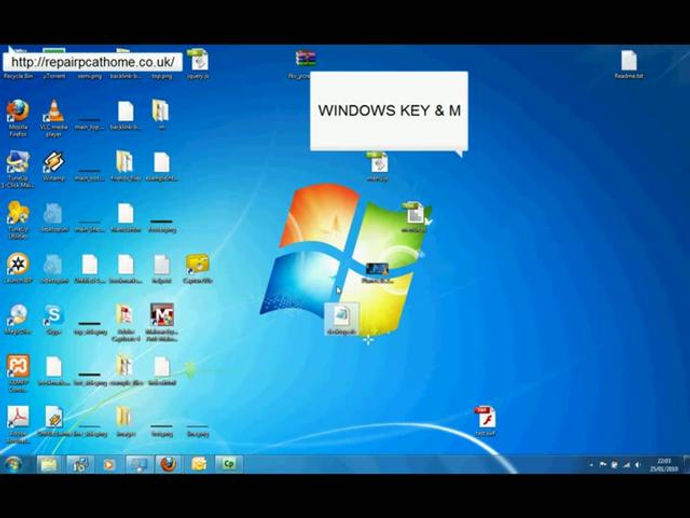The image size is (690, 518).
Task: Open the taskbar clock and date
Action: pyautogui.click(x=664, y=465)
